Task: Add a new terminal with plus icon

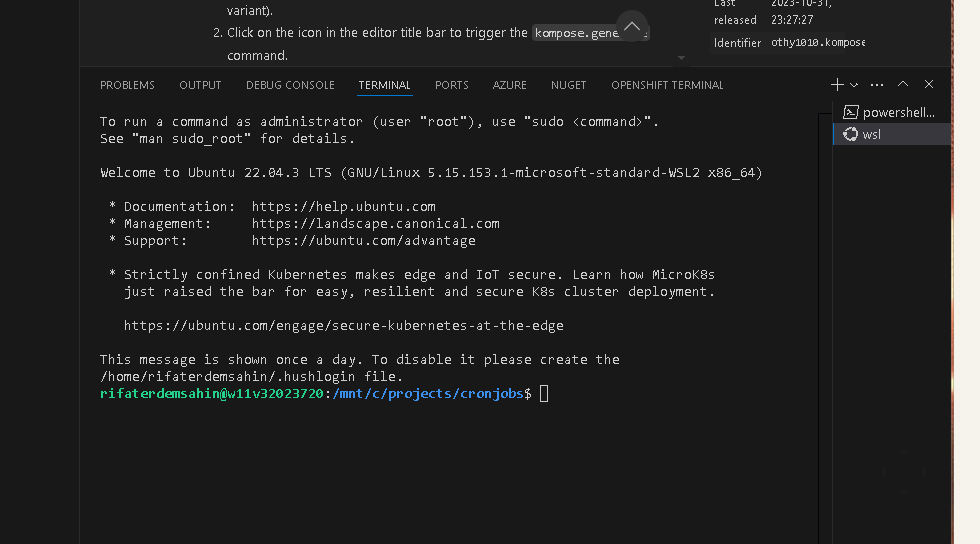Action: click(837, 84)
